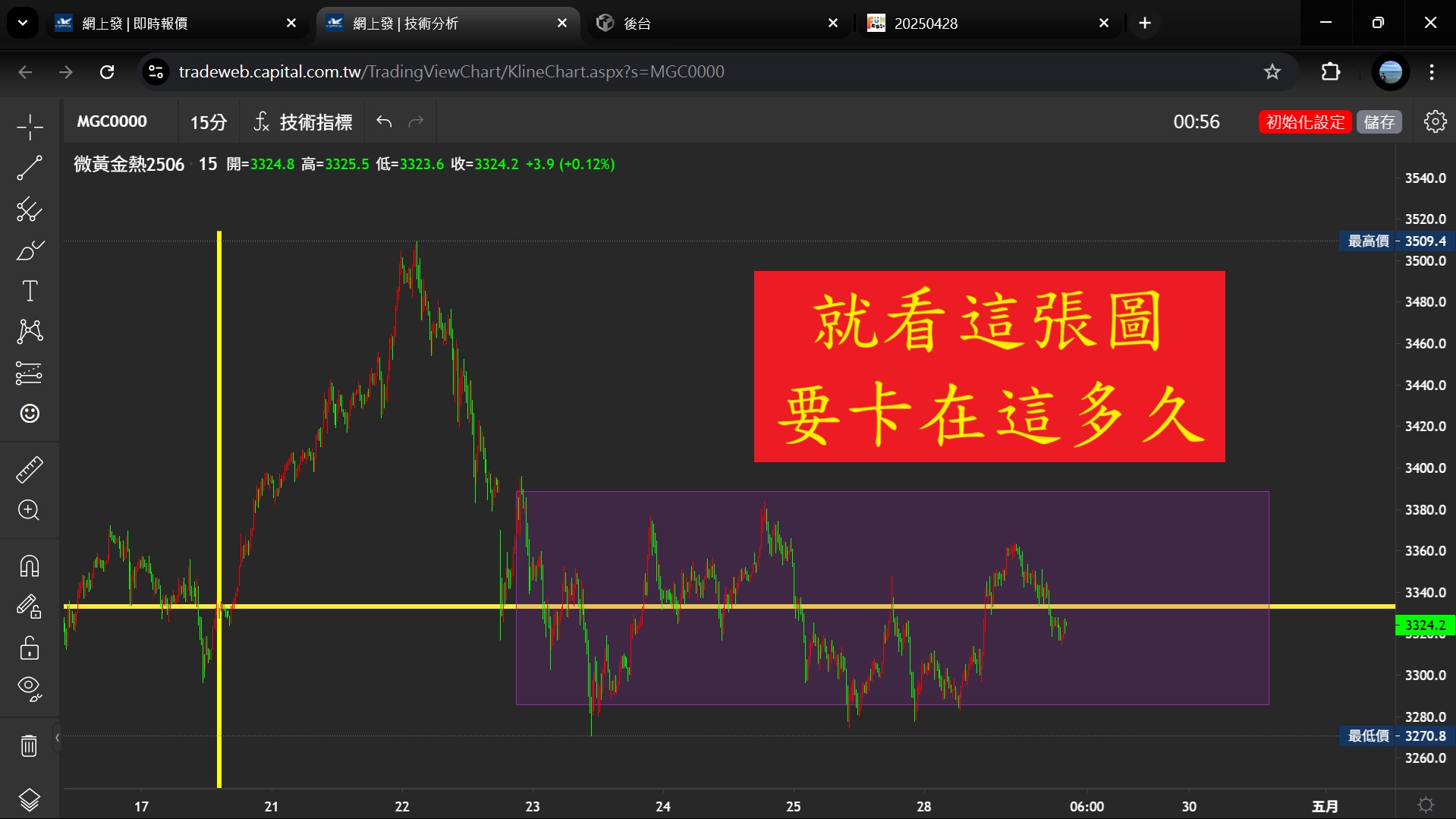Switch to the 網上發 即時報價 tab
This screenshot has height=819, width=1456.
pos(175,24)
